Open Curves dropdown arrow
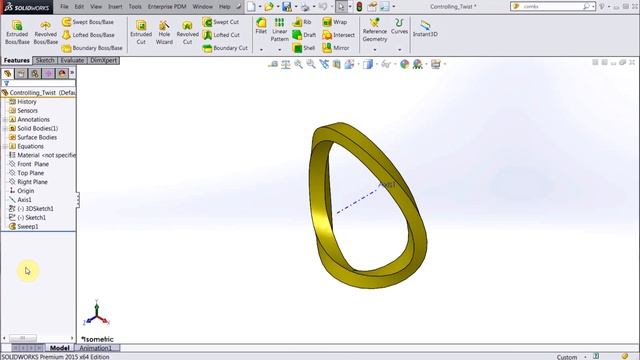Viewport: 640px width, 360px height. click(400, 50)
